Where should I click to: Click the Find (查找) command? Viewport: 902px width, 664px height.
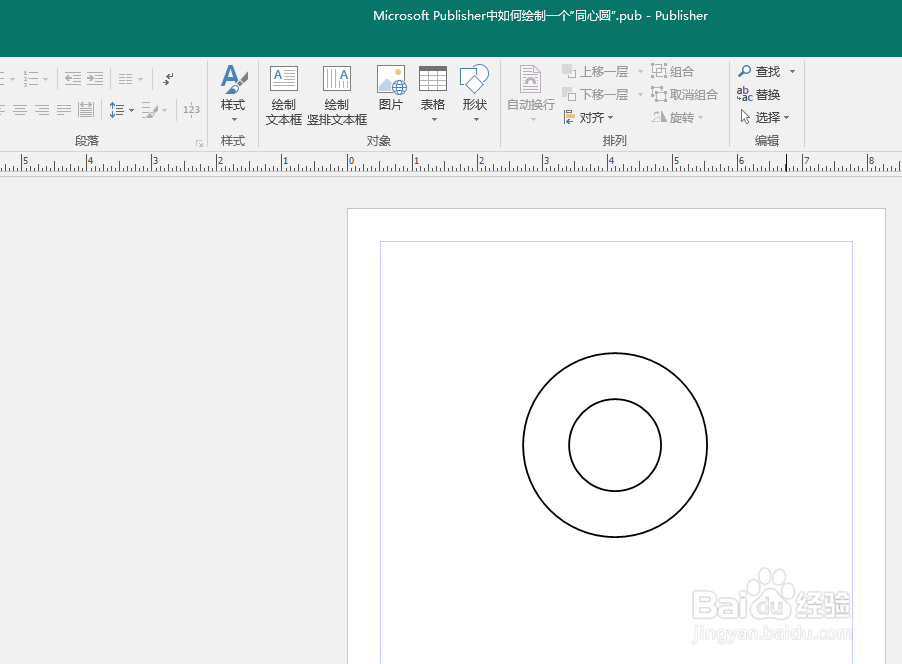[x=766, y=71]
